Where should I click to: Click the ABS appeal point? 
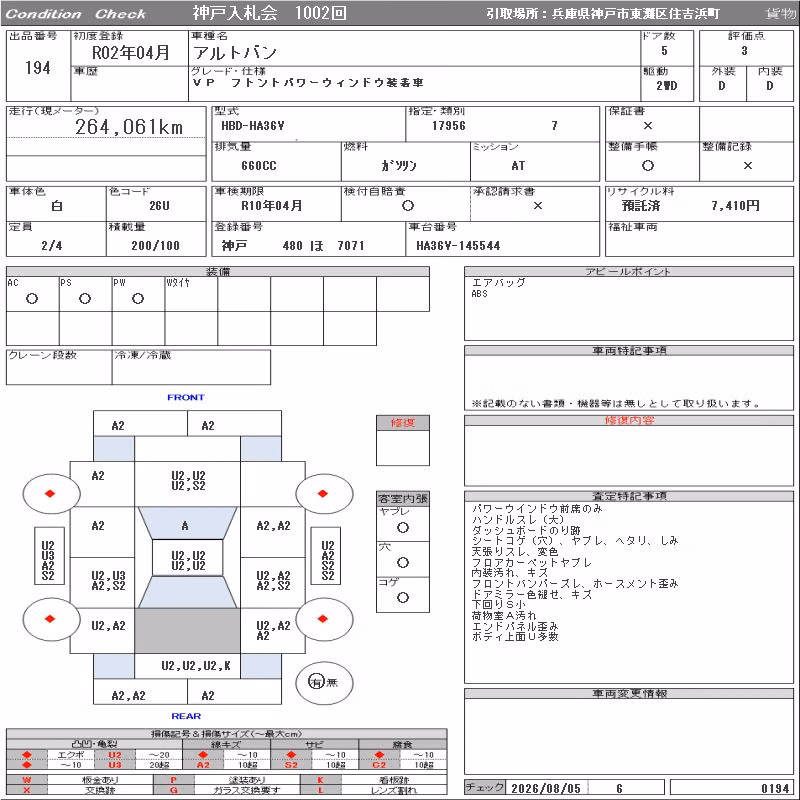[480, 293]
